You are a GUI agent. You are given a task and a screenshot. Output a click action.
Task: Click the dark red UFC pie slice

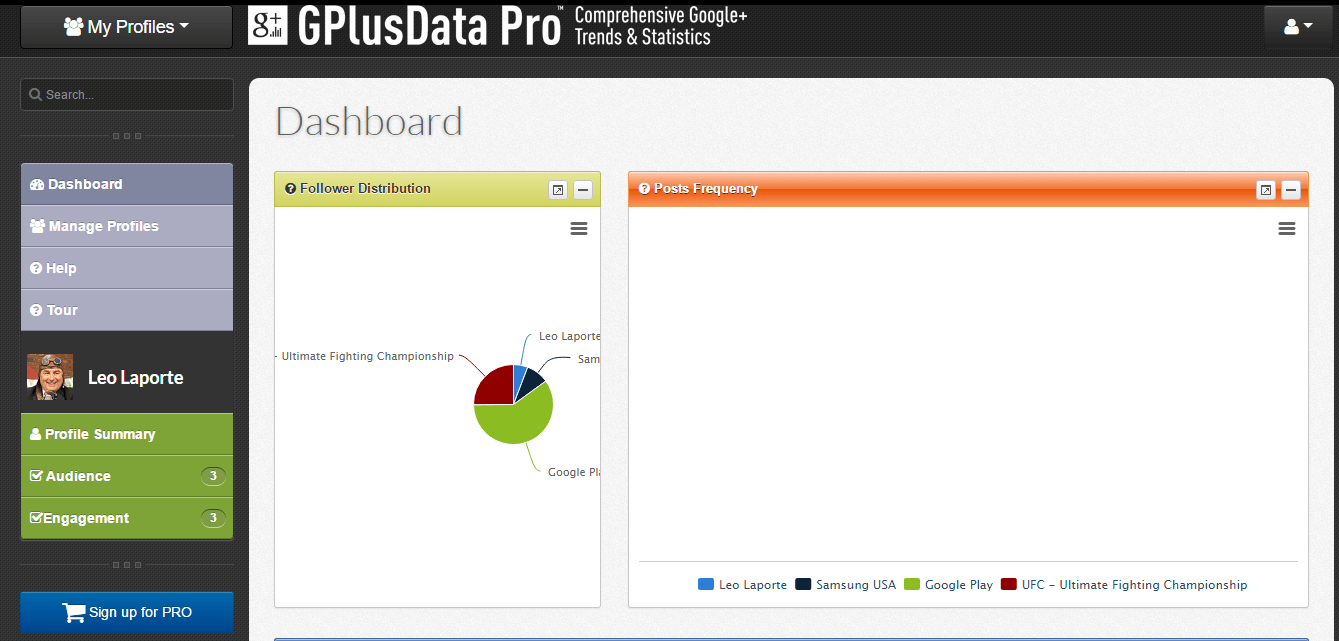click(494, 388)
